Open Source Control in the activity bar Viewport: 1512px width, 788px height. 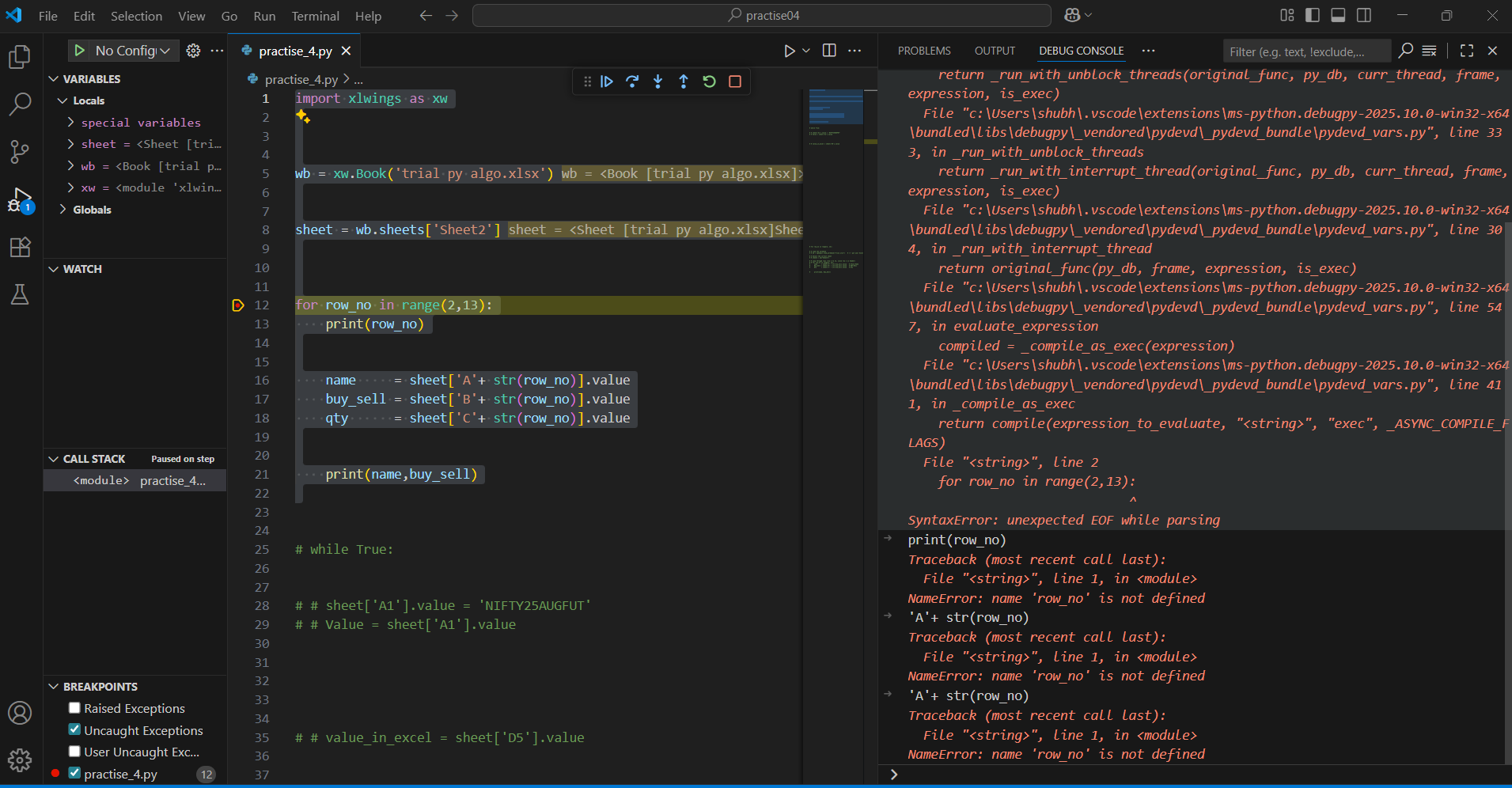20,152
